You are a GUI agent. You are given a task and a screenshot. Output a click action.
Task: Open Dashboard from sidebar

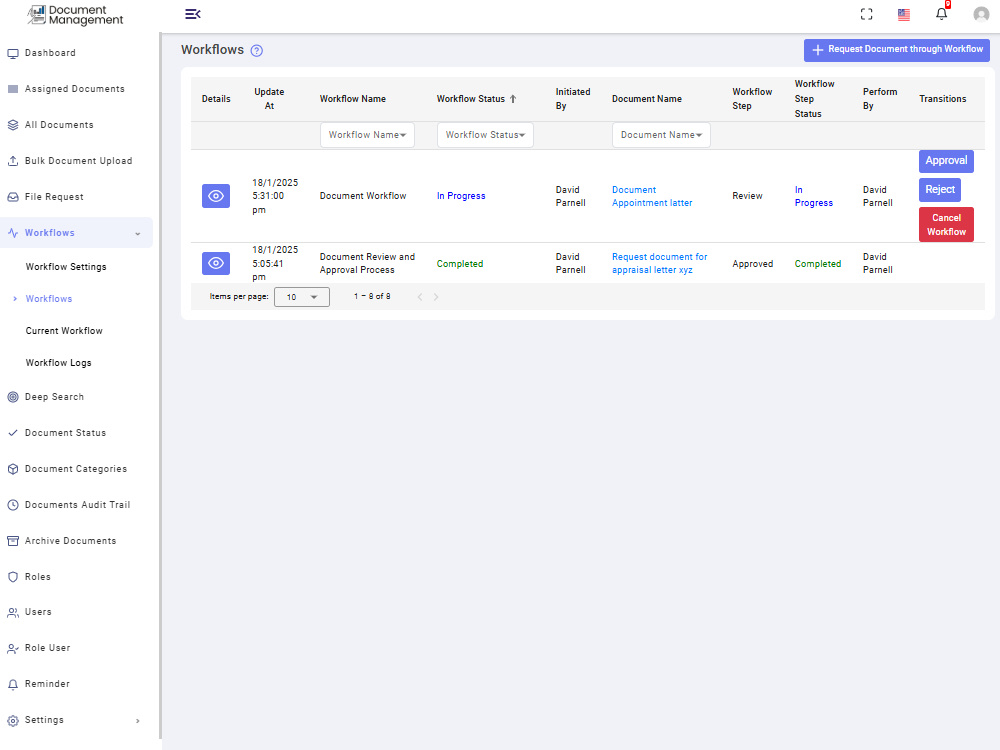click(x=50, y=53)
